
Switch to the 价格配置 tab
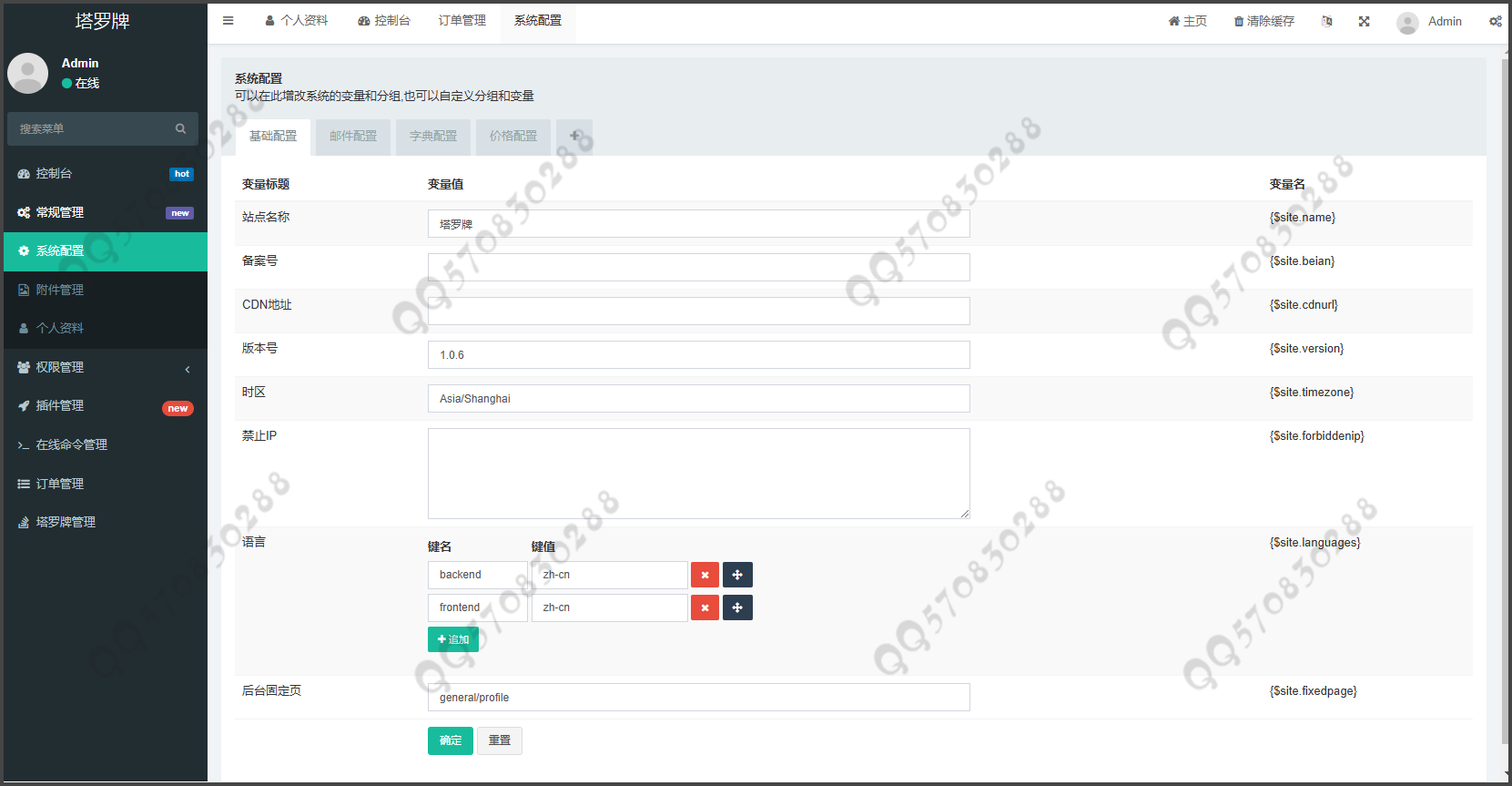(x=512, y=137)
